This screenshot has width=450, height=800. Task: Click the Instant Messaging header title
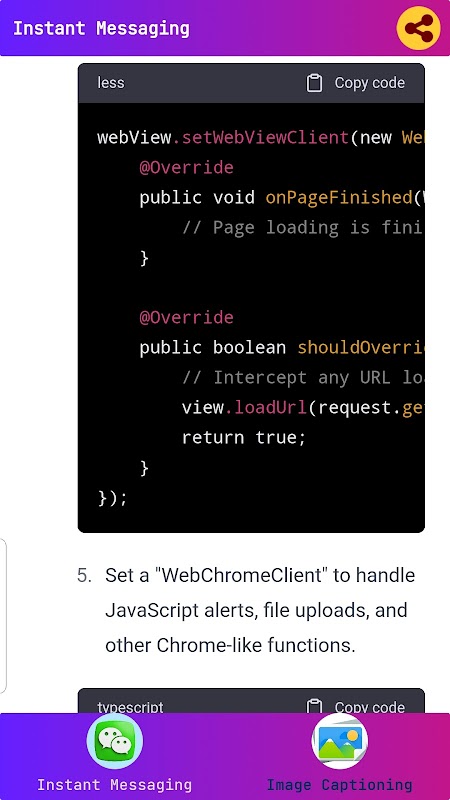[101, 28]
